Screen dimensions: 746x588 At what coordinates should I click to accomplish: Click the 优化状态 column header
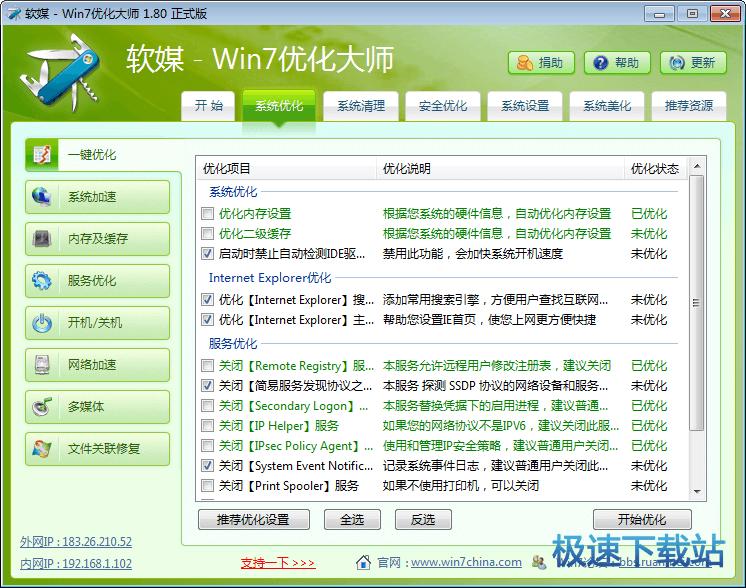click(x=655, y=169)
